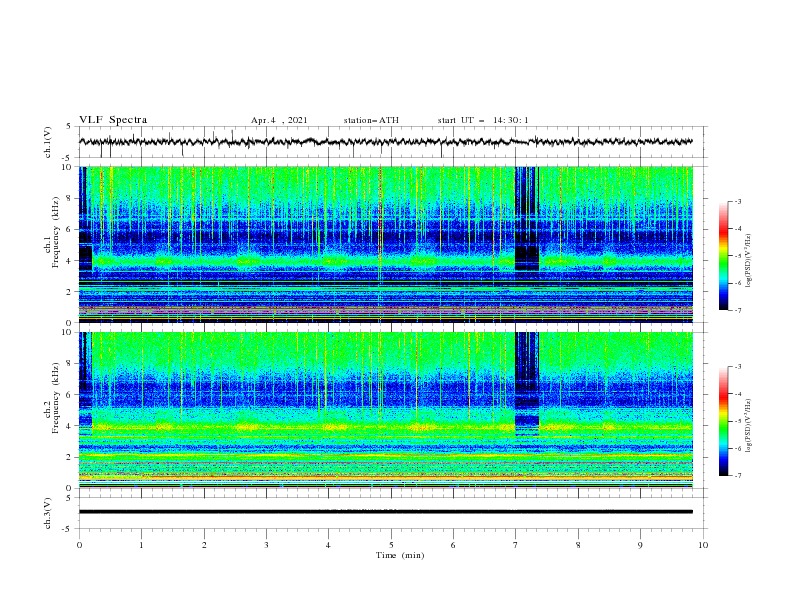Click x-axis tick label "10" on time axis
Screen dimensions: 792x612
coord(703,545)
